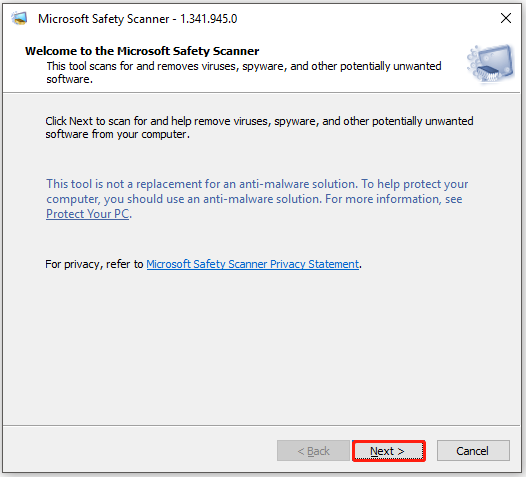
Task: Click the header subtitle about removing viruses
Action: [x=244, y=72]
